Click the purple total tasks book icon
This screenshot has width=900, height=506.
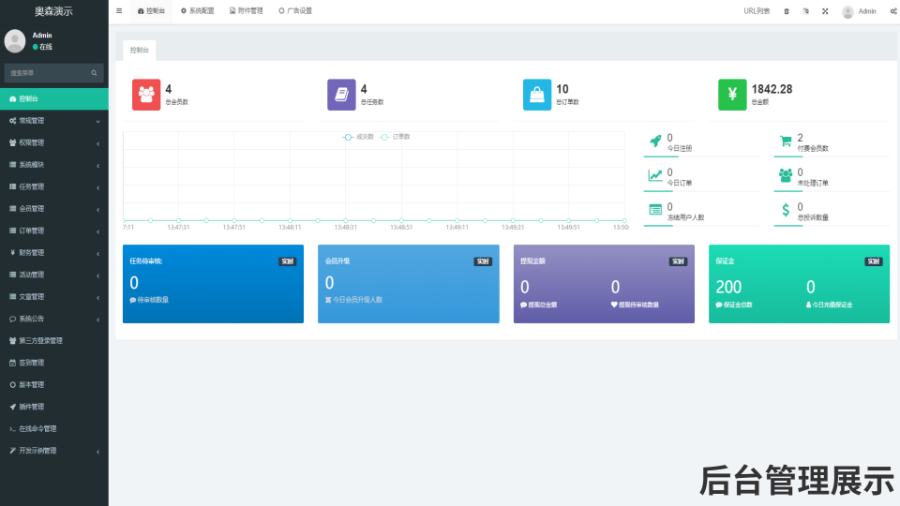tap(342, 95)
